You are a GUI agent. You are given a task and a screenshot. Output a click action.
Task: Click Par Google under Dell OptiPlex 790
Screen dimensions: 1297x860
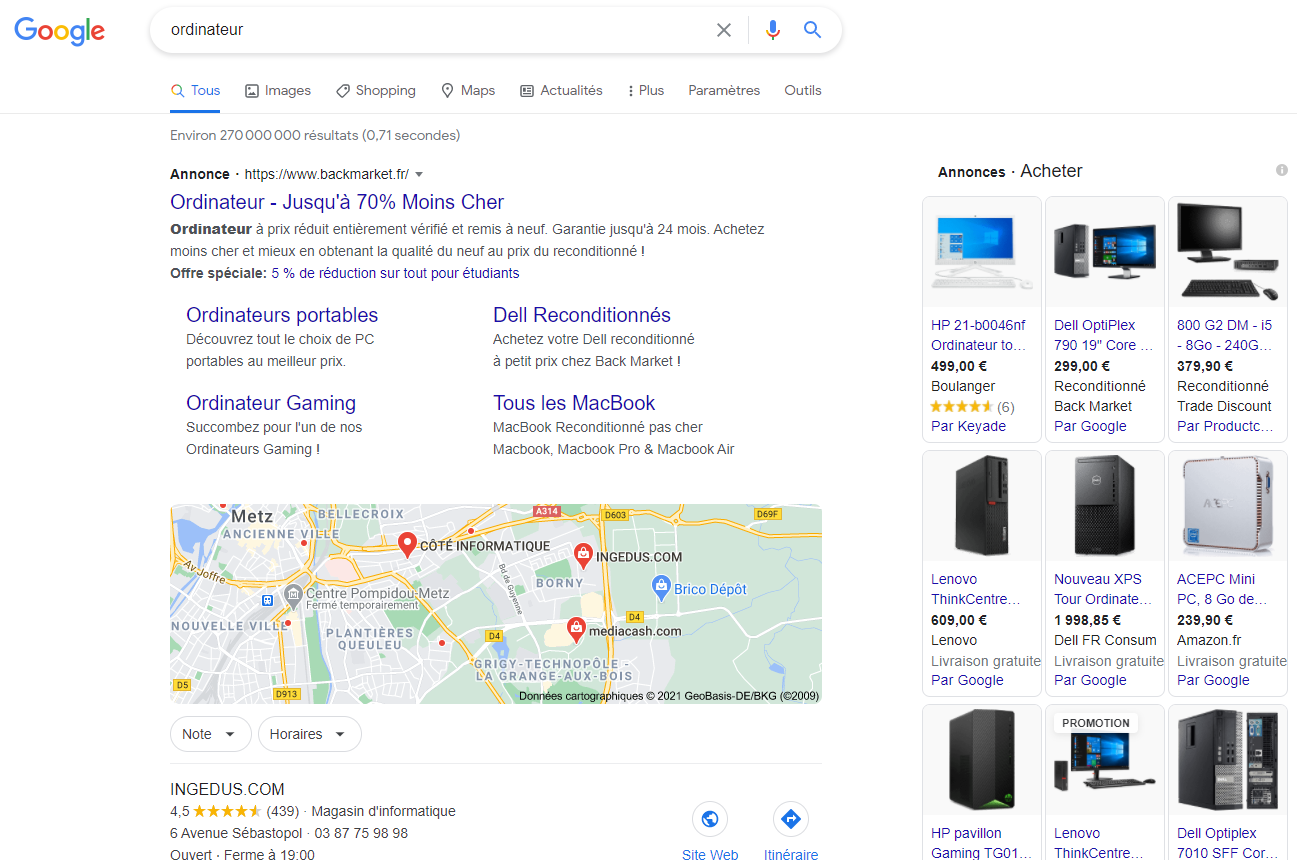[1090, 426]
